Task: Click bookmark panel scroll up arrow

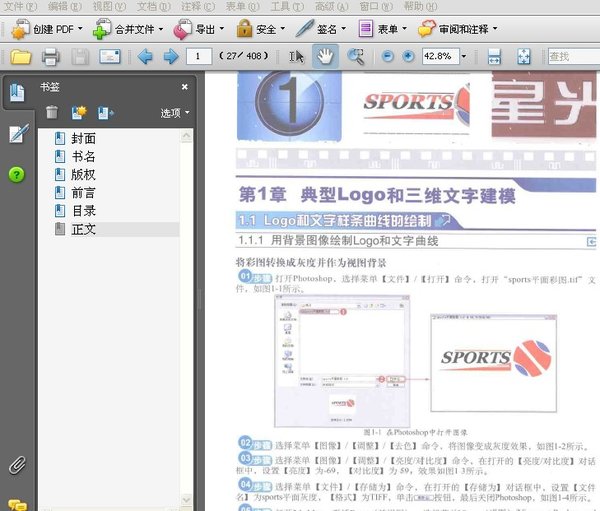Action: [x=186, y=136]
